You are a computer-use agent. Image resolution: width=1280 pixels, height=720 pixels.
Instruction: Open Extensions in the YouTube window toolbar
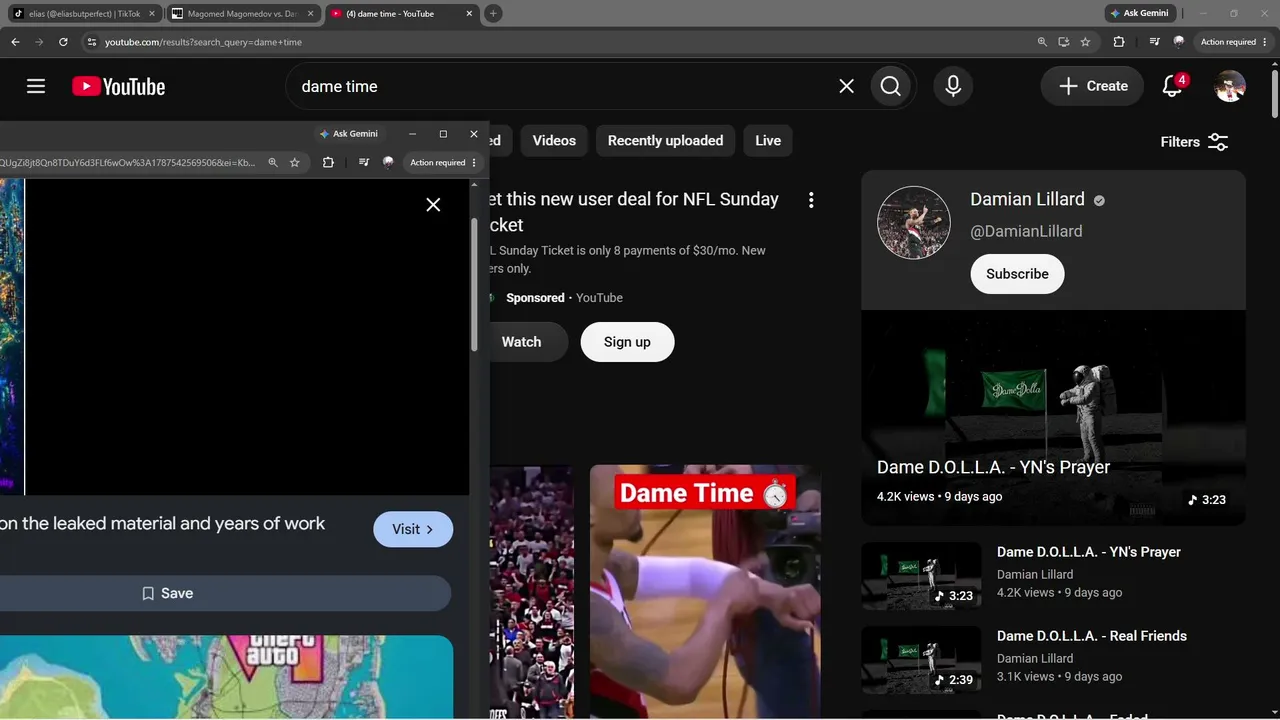click(1119, 42)
